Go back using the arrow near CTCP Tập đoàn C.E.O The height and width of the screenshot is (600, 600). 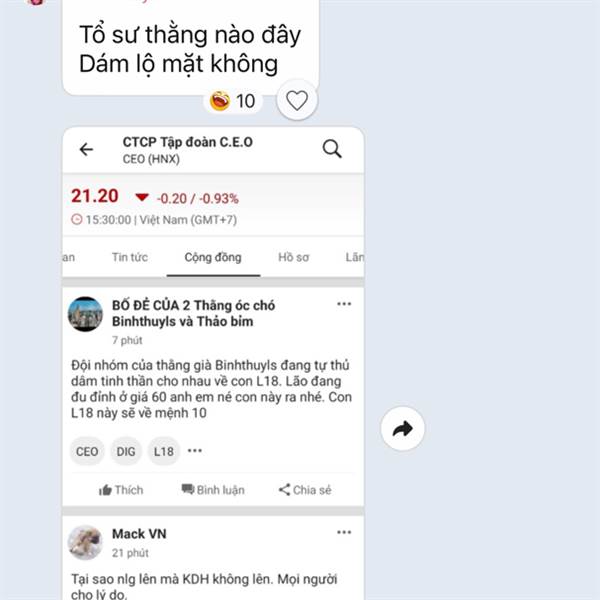tap(86, 149)
